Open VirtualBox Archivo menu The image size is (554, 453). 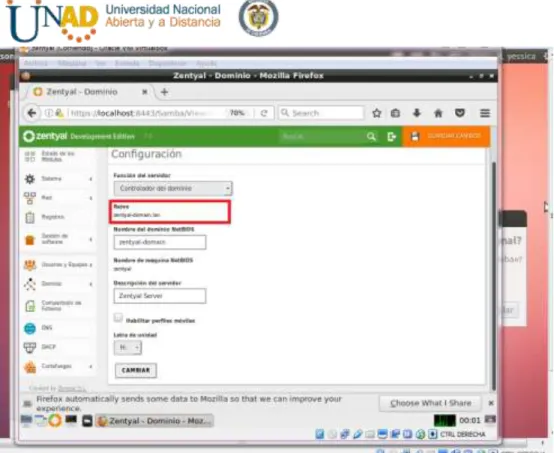point(35,63)
